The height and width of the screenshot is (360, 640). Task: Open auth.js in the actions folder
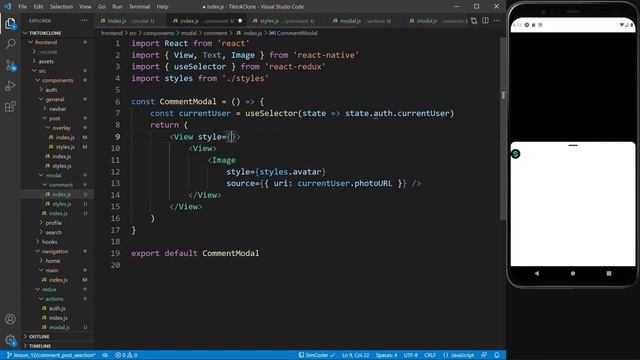pos(57,308)
